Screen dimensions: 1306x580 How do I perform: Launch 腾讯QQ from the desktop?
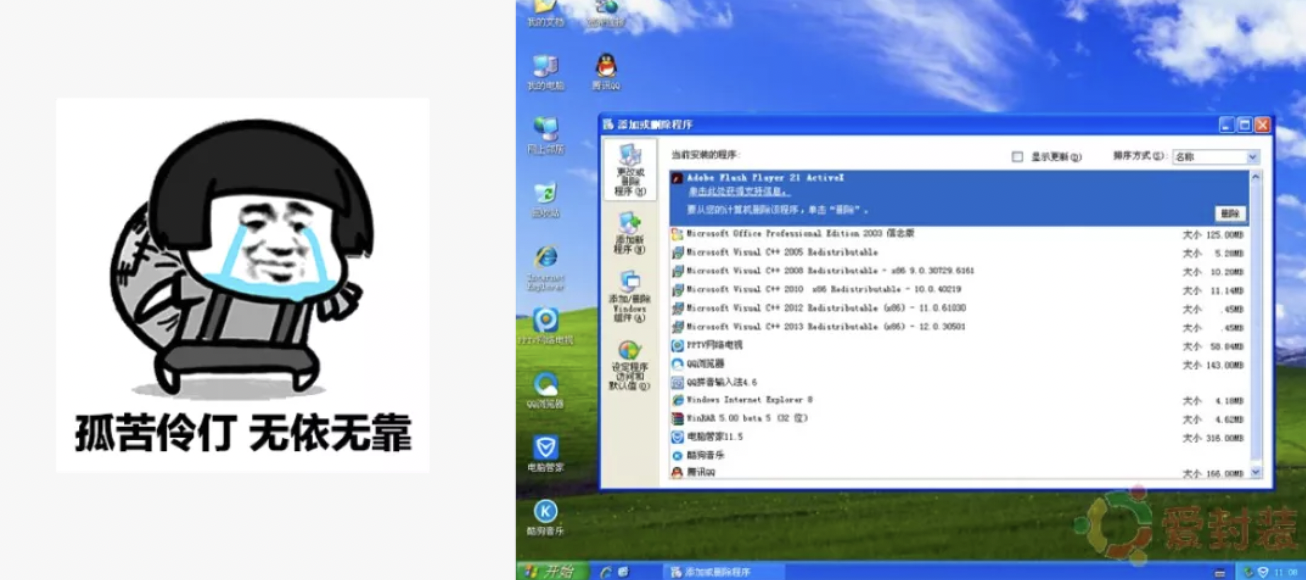(x=606, y=70)
